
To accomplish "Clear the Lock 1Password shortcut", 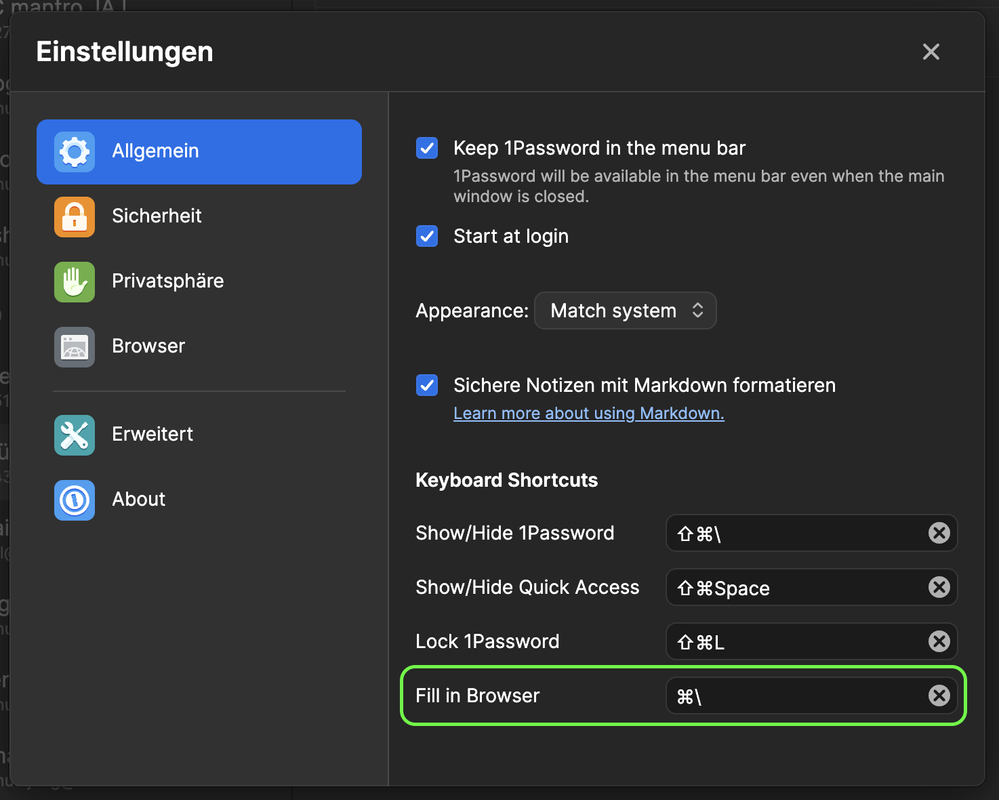I will tap(938, 641).
